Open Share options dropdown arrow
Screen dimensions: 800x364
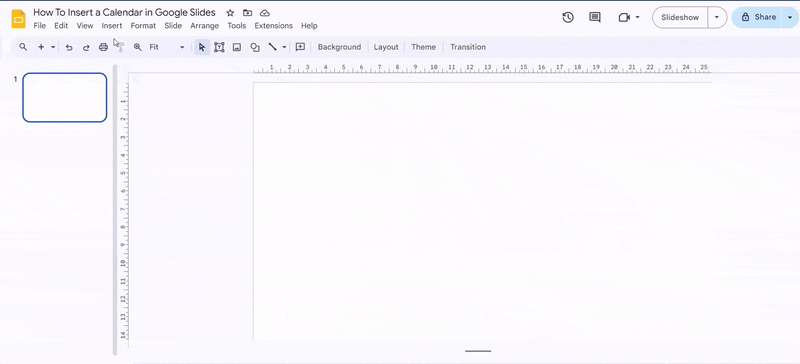790,17
